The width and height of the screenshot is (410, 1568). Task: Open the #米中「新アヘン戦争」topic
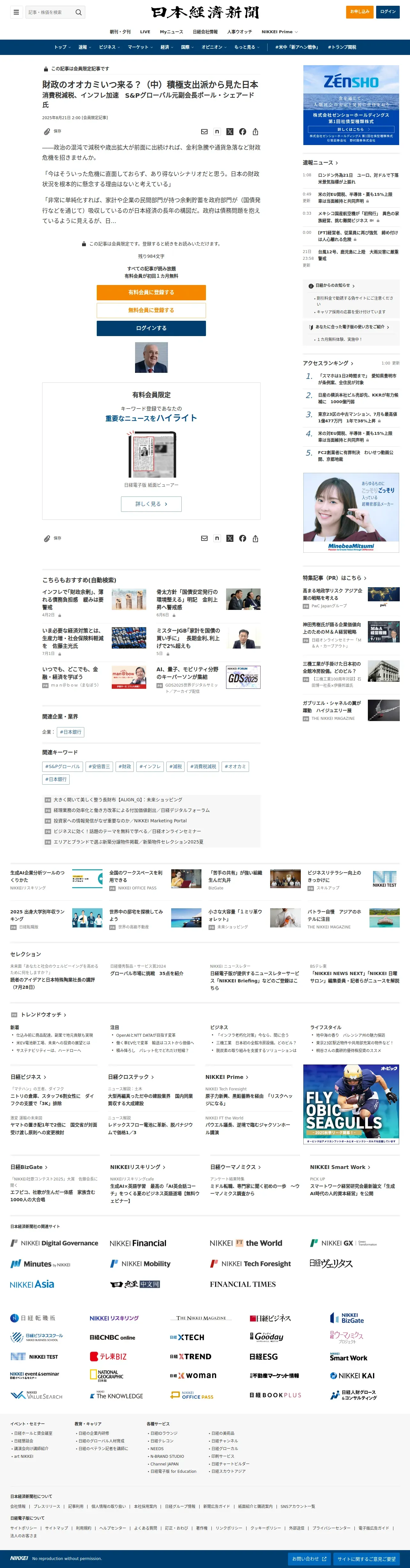[296, 47]
